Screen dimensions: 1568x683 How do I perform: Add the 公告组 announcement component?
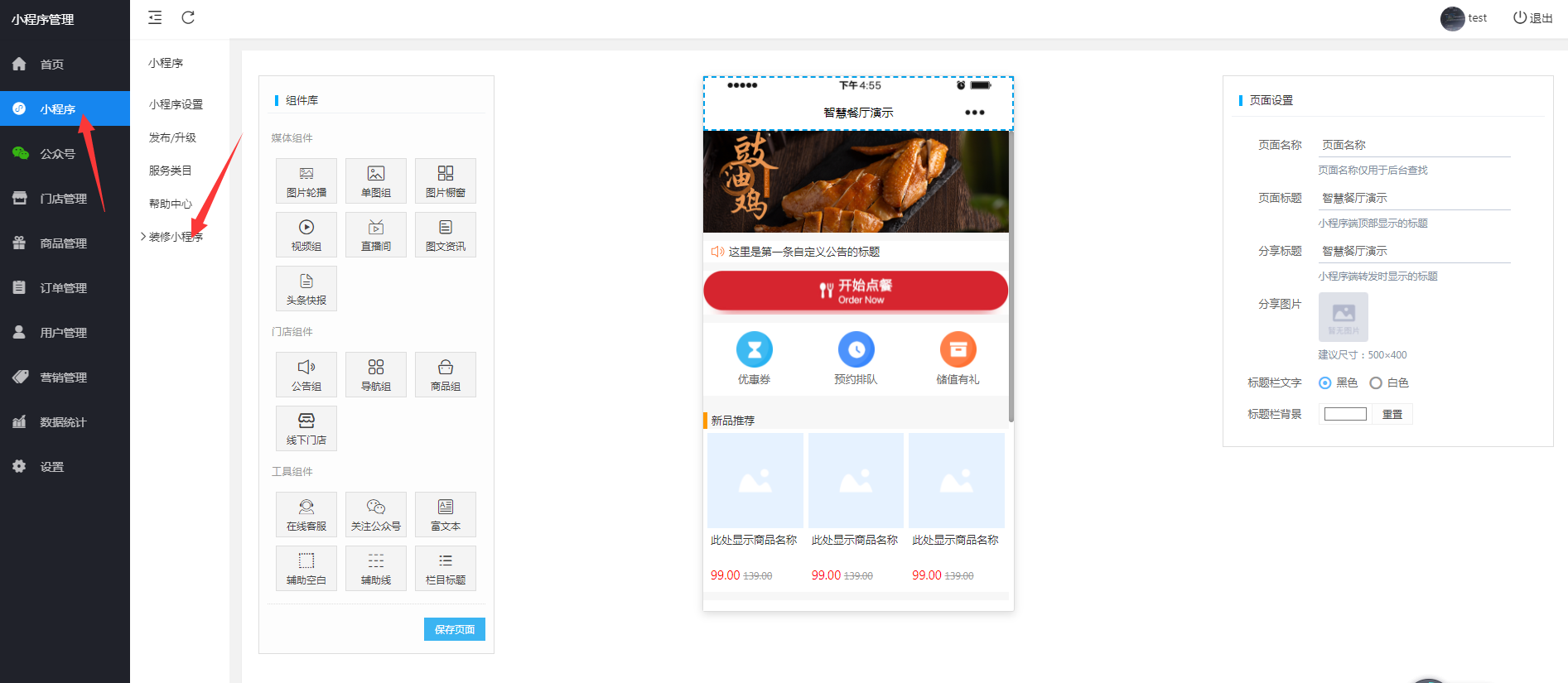[x=306, y=374]
